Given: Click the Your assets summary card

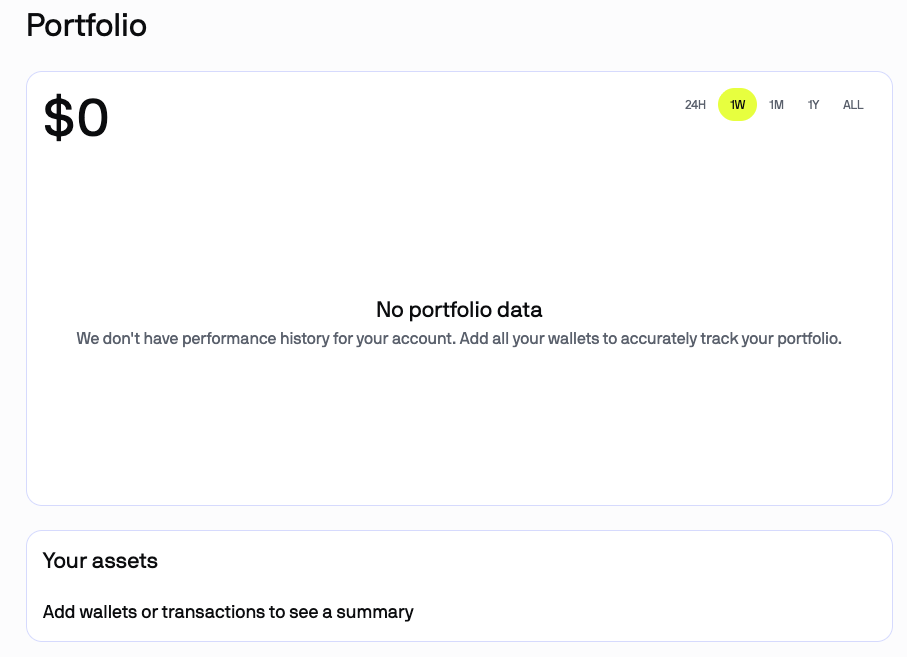Looking at the screenshot, I should (x=459, y=586).
